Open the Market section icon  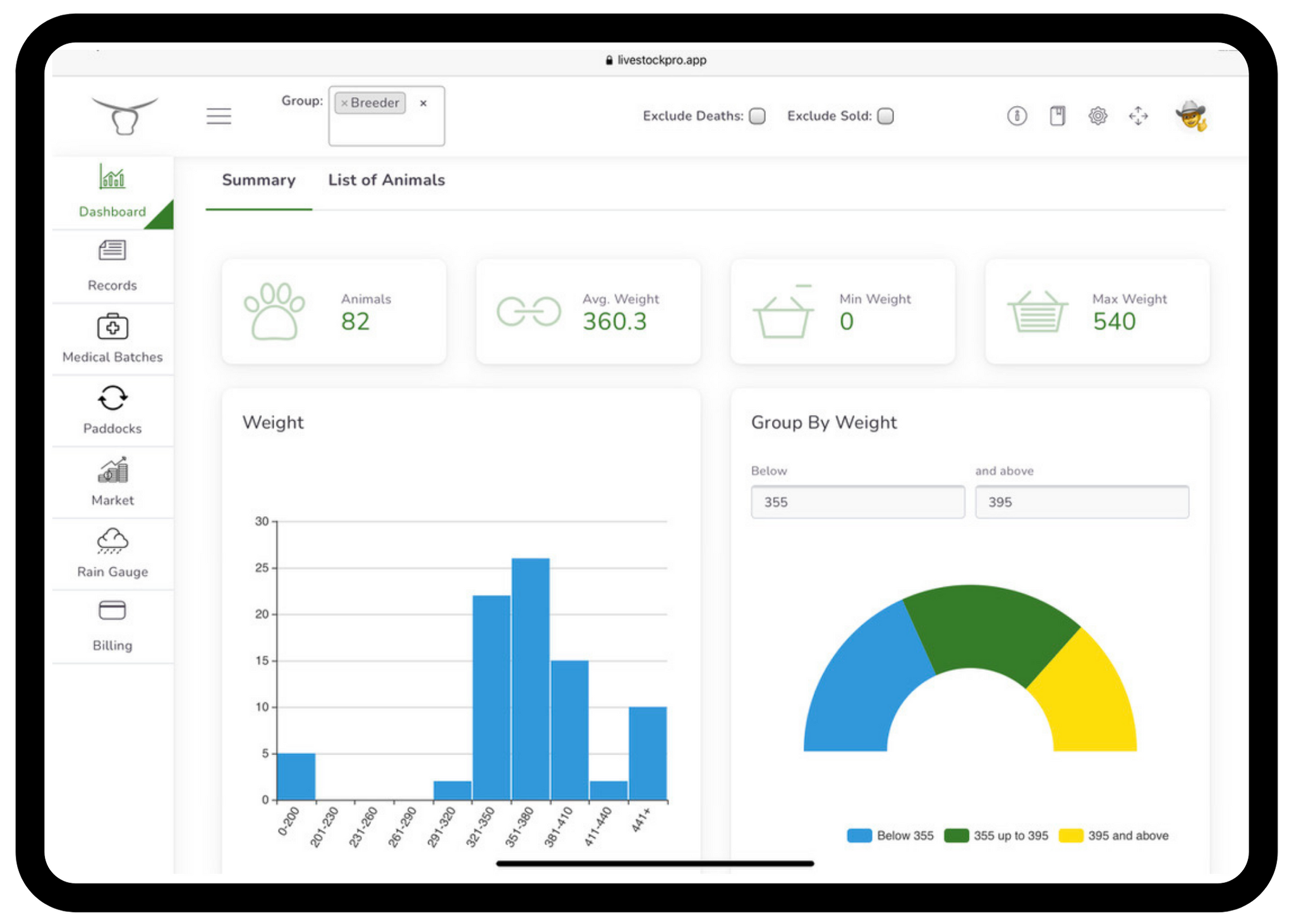[112, 471]
